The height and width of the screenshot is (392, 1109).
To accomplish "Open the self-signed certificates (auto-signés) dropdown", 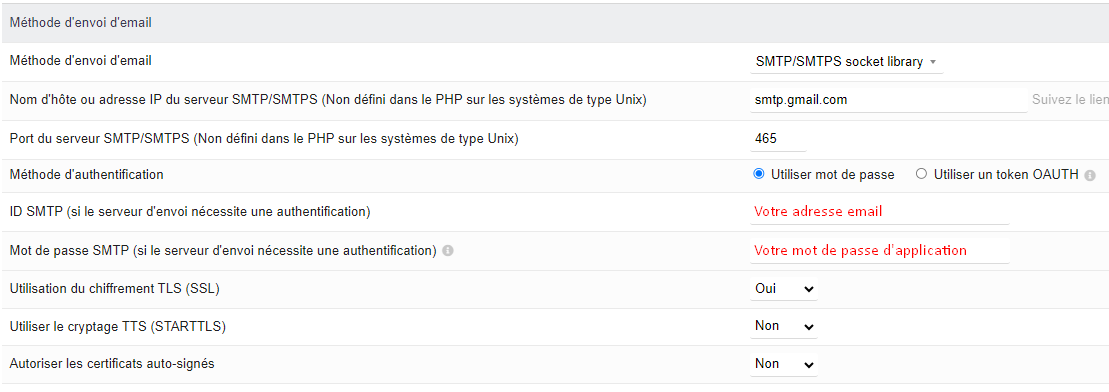I will pos(784,364).
